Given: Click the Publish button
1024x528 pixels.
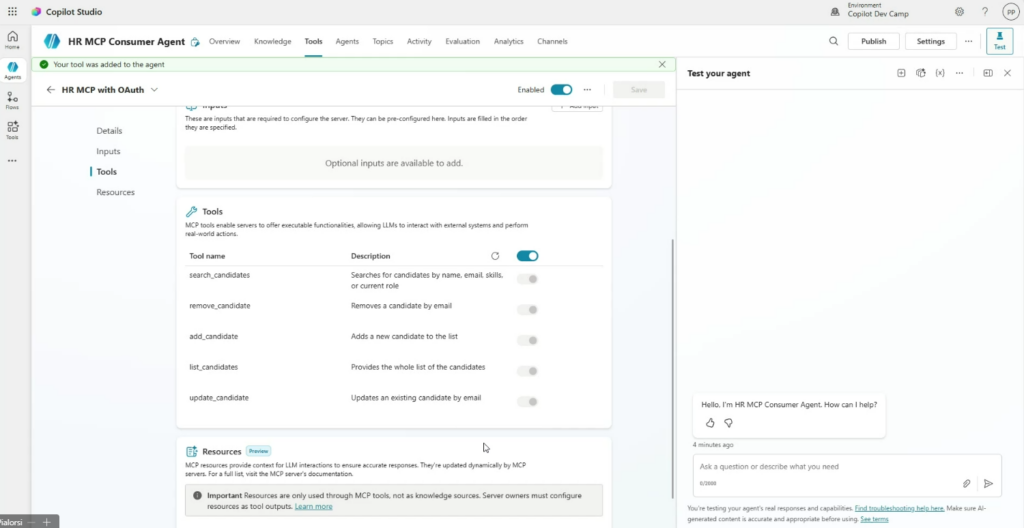Looking at the screenshot, I should click(873, 41).
